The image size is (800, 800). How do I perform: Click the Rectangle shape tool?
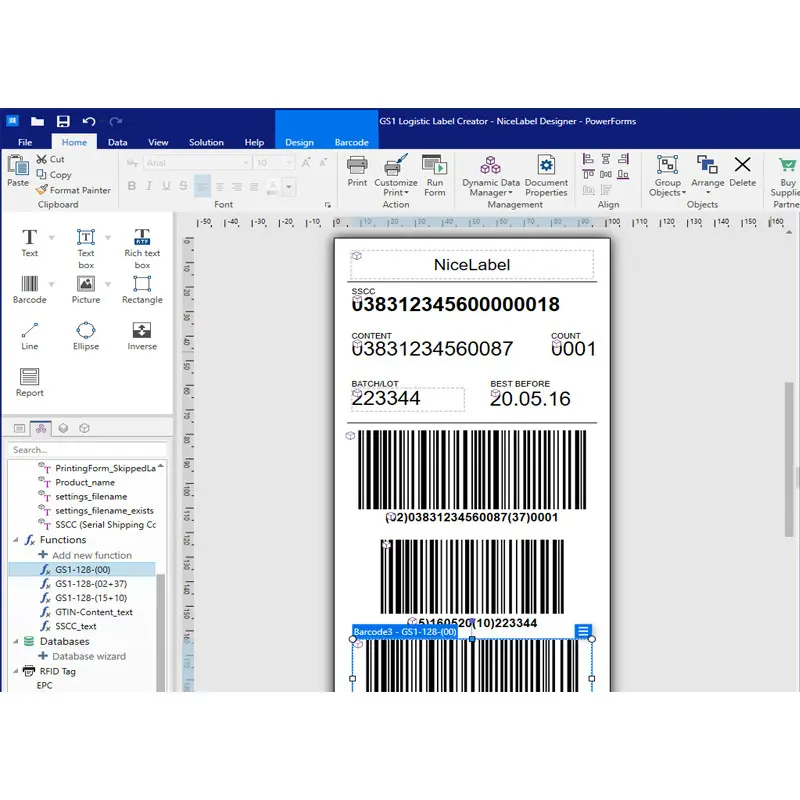click(x=142, y=290)
